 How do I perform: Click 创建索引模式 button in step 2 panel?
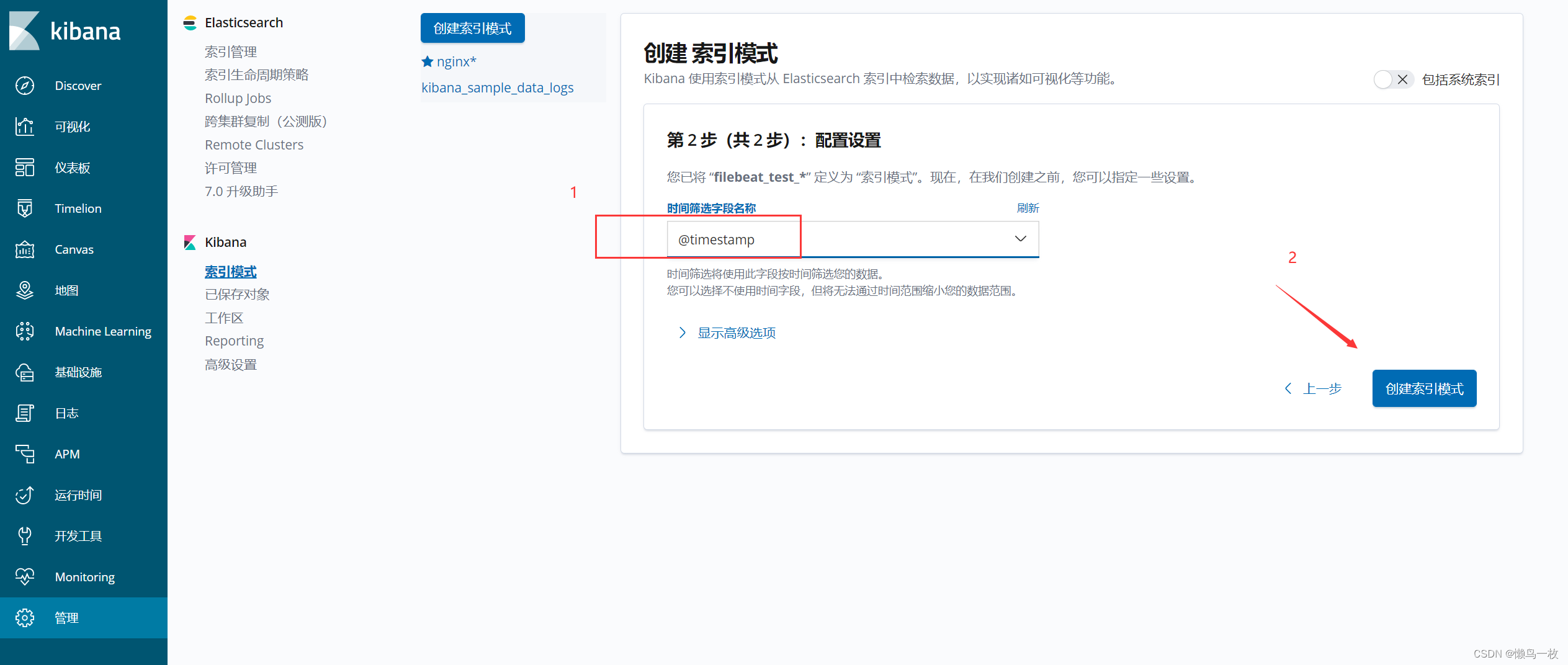tap(1424, 388)
